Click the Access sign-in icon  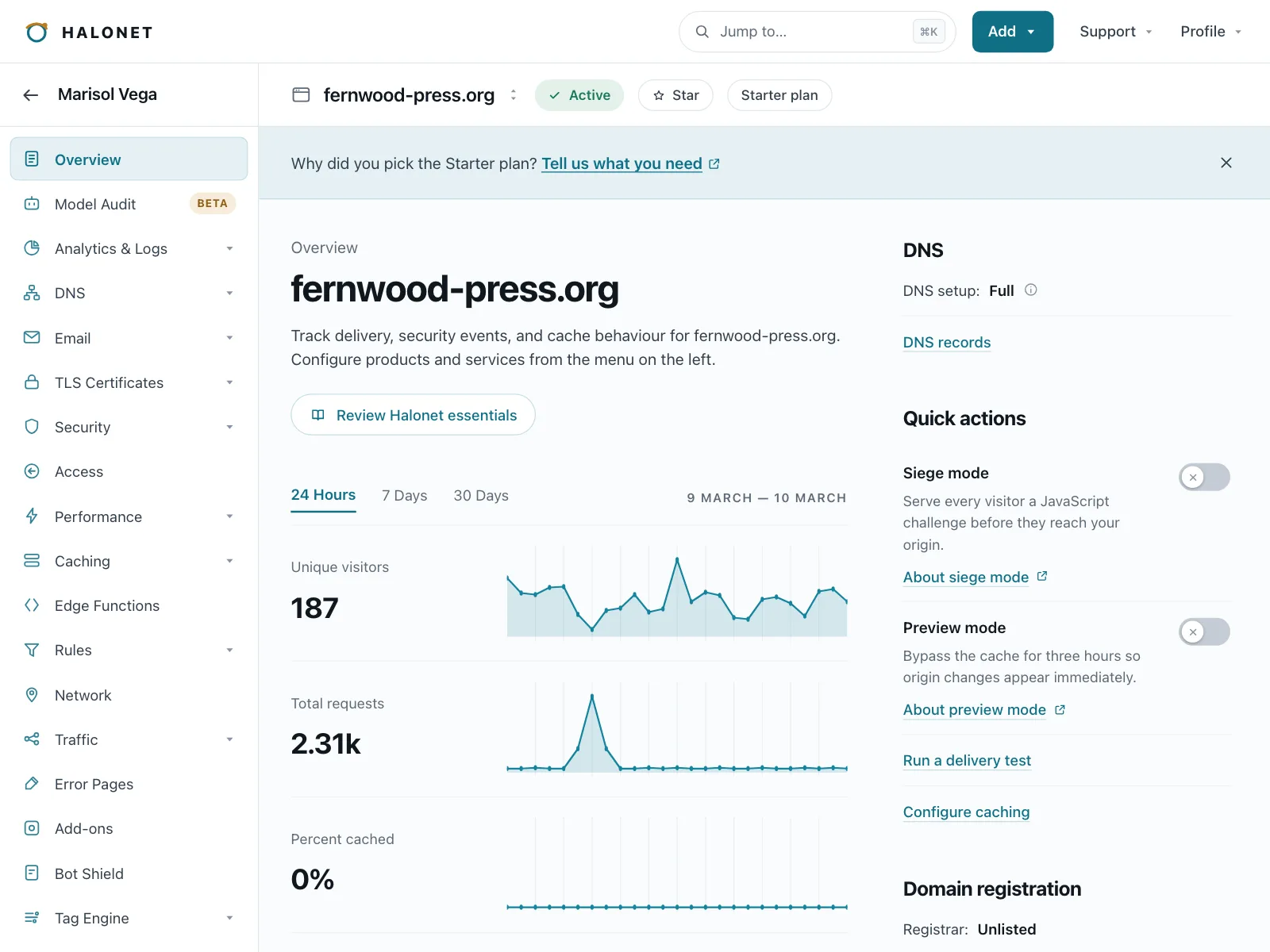[32, 471]
